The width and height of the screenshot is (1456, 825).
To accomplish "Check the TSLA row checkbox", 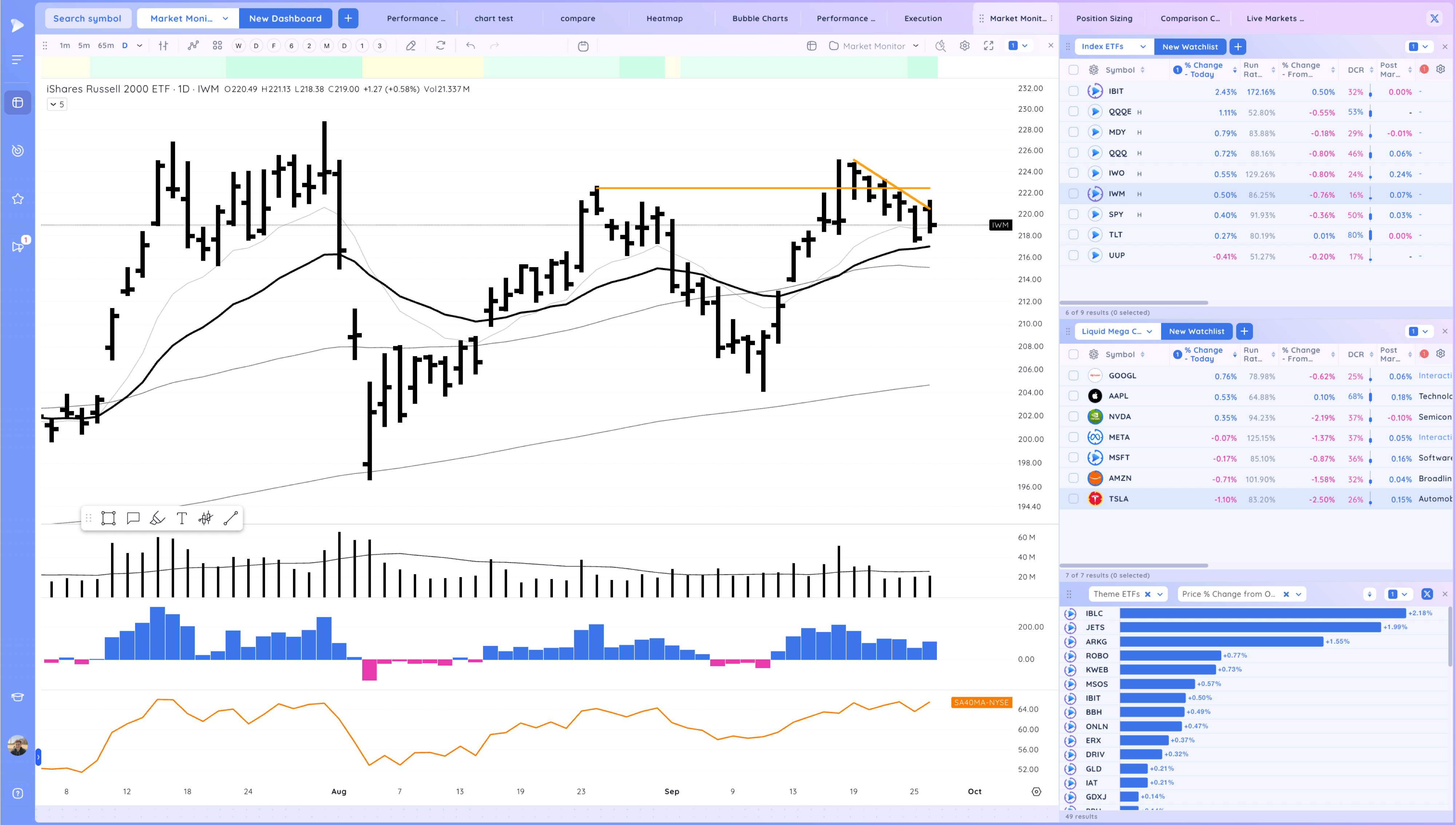I will (1073, 499).
